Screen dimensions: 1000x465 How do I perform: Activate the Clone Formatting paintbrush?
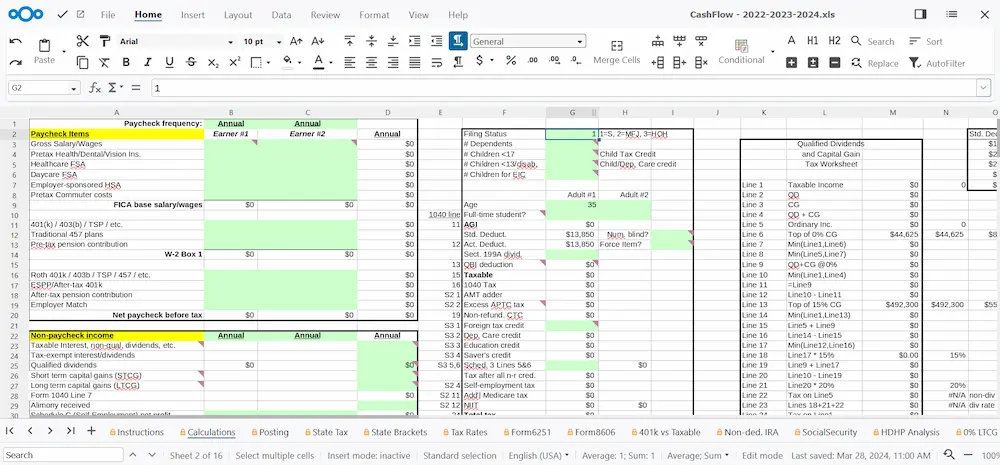click(x=104, y=41)
